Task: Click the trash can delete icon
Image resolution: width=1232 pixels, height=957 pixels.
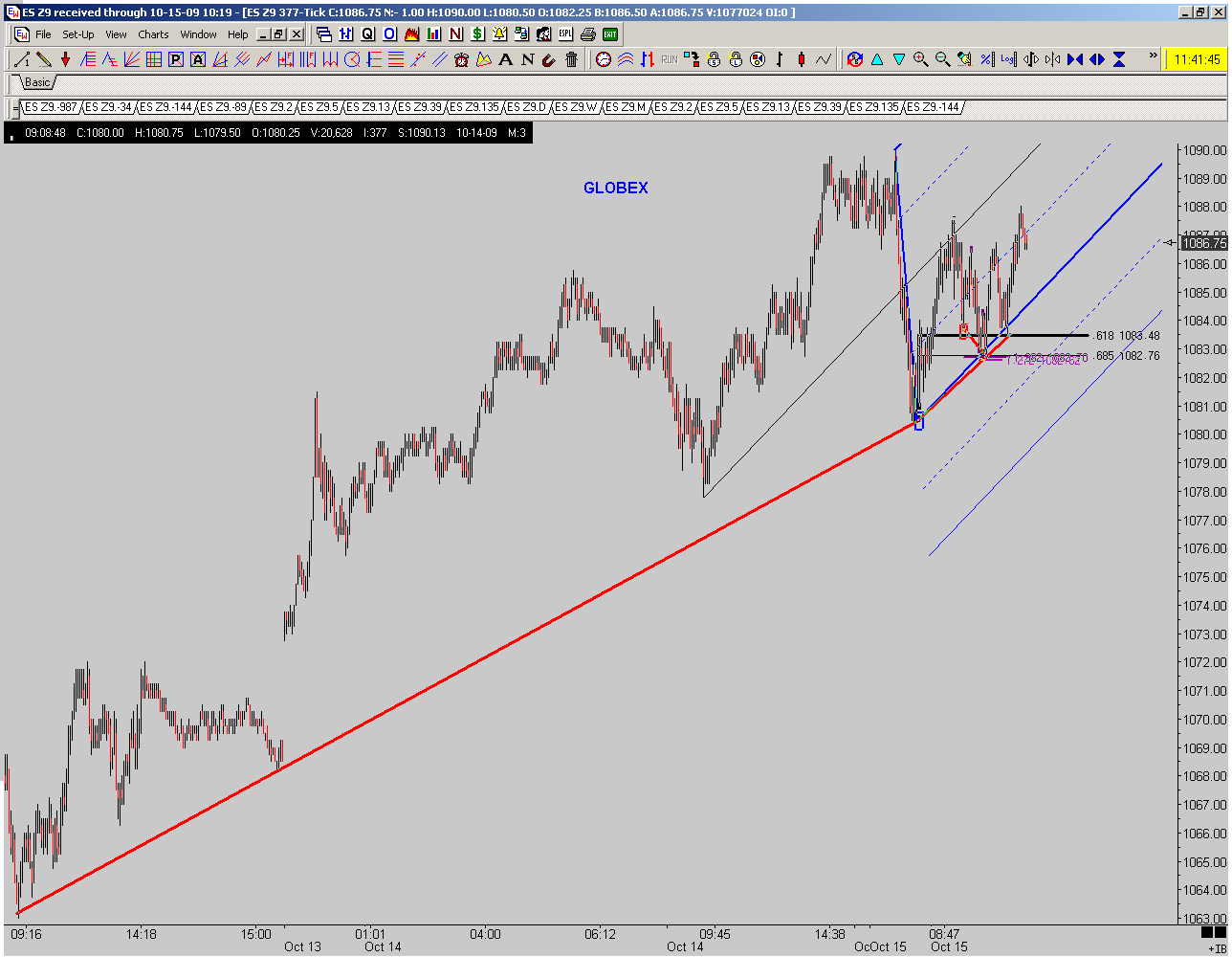Action: point(572,59)
